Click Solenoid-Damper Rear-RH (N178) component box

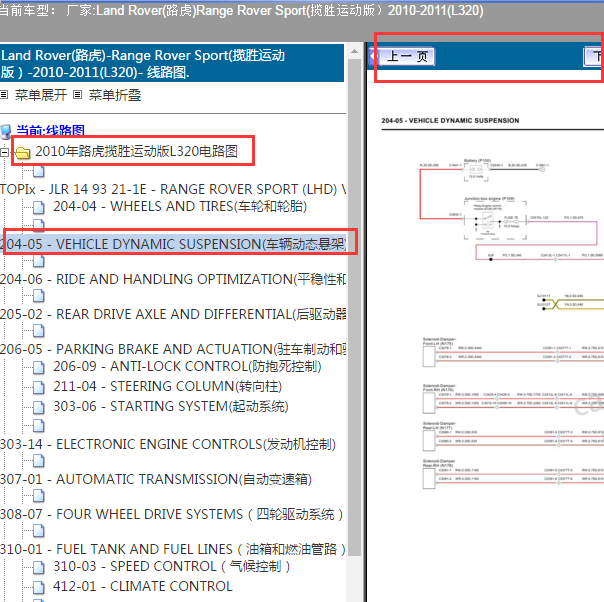coord(429,478)
